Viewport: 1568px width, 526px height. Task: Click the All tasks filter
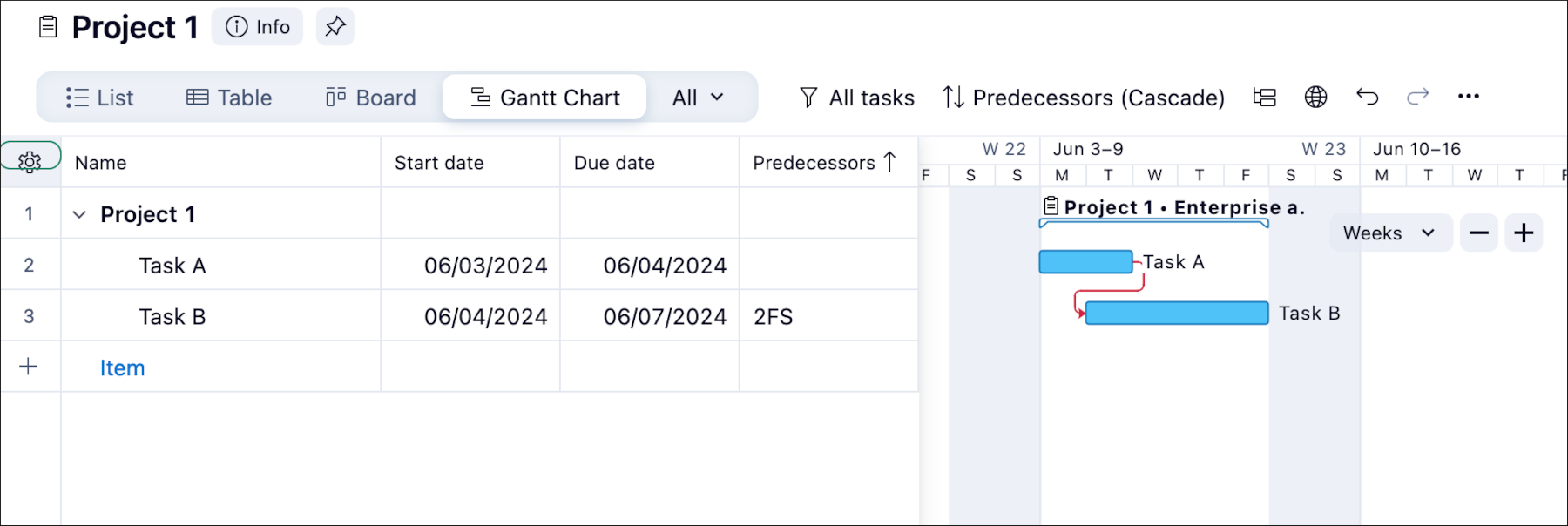click(x=857, y=98)
